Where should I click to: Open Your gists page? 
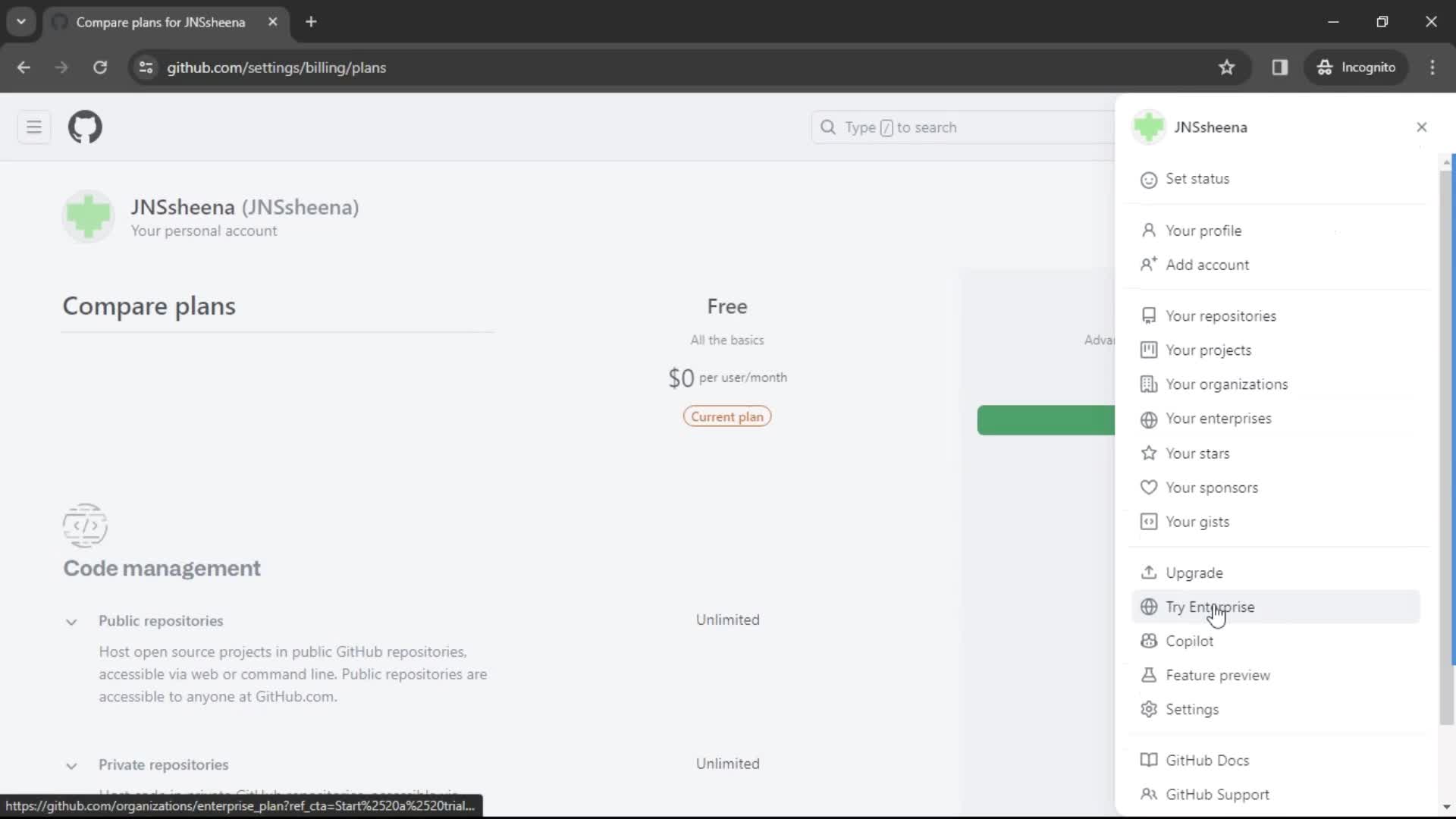1197,521
